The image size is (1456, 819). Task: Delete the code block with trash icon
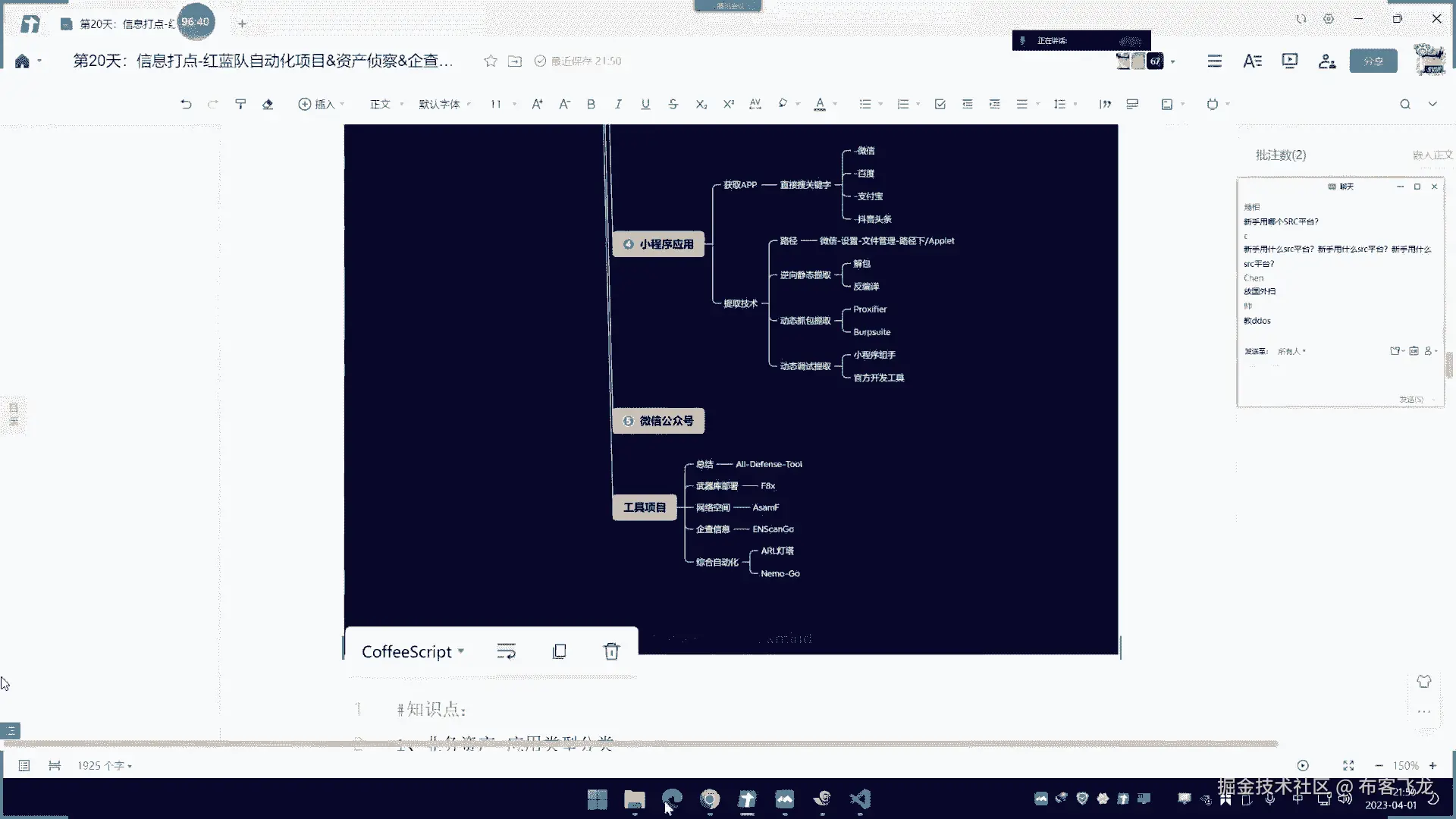(611, 651)
